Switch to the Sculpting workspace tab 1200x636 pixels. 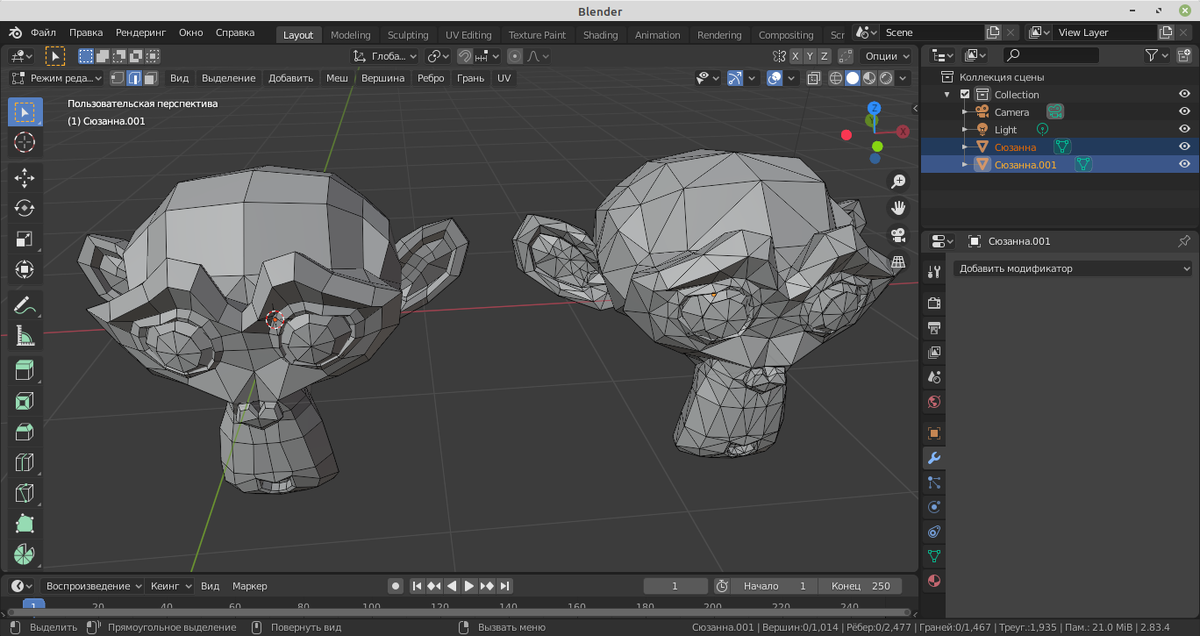(407, 35)
